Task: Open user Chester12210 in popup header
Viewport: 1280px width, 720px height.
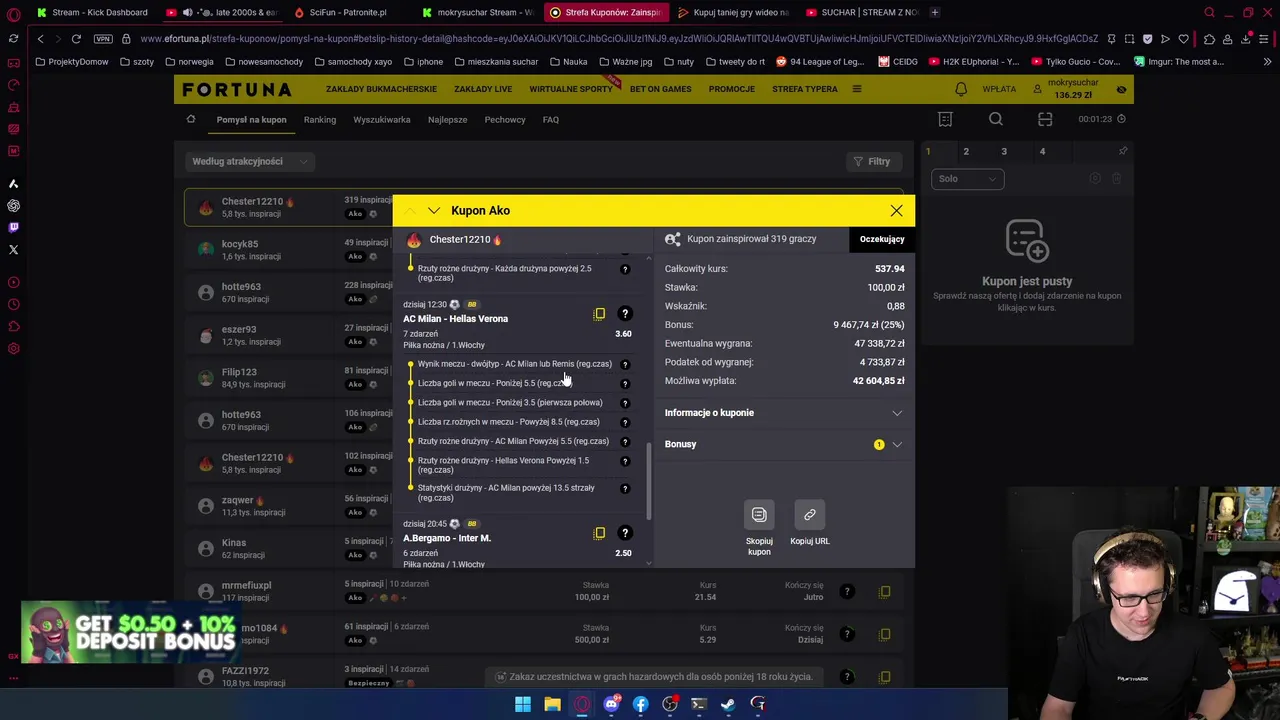Action: (460, 240)
